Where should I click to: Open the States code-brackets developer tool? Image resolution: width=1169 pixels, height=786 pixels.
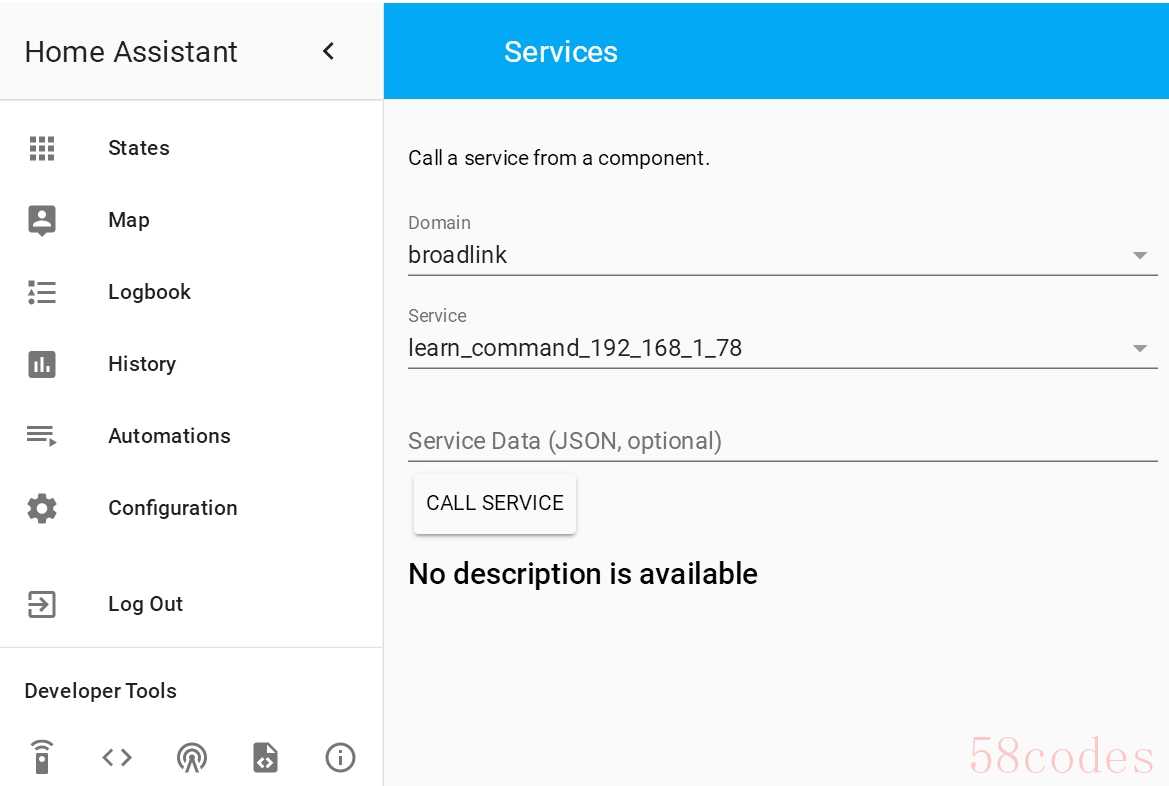pos(117,757)
